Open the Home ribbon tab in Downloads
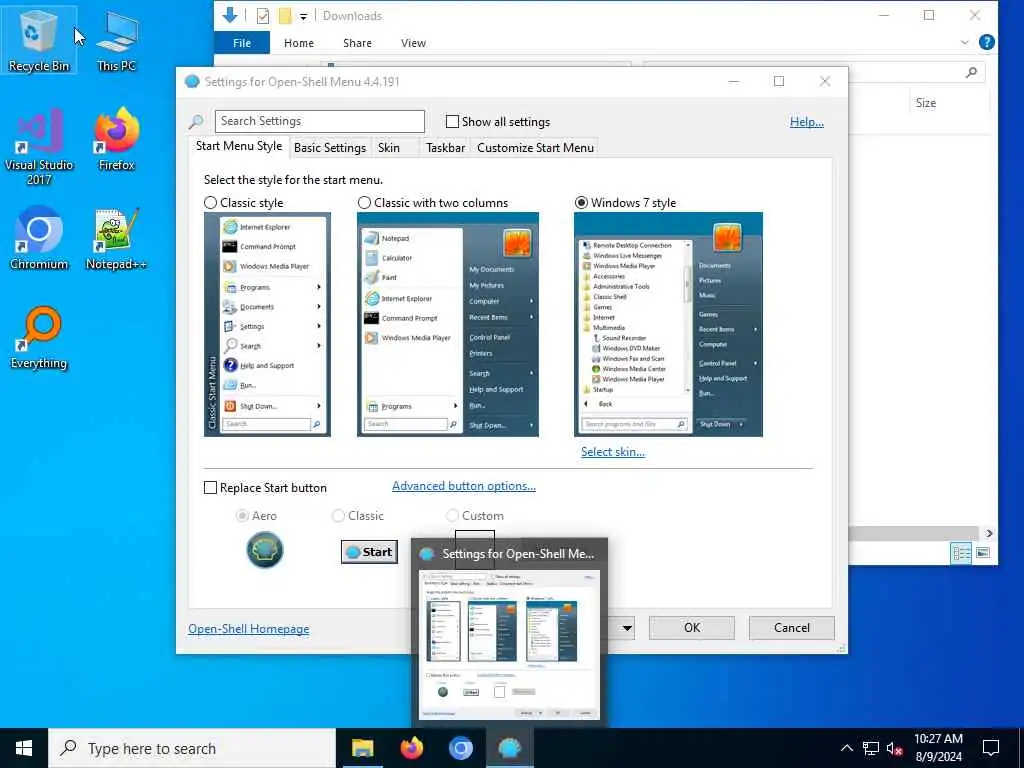This screenshot has width=1024, height=768. click(x=299, y=43)
